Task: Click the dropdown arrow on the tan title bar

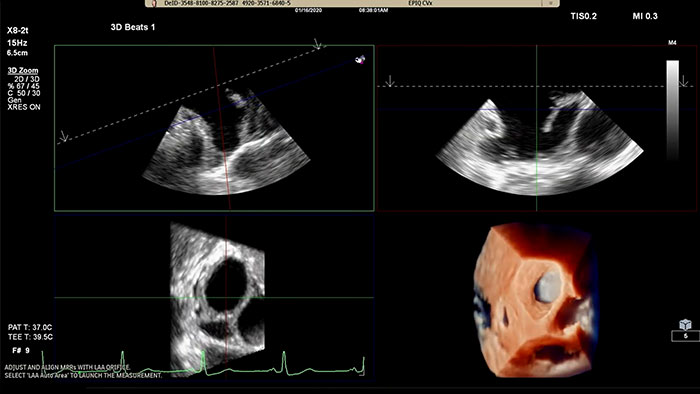Action: pyautogui.click(x=551, y=3)
